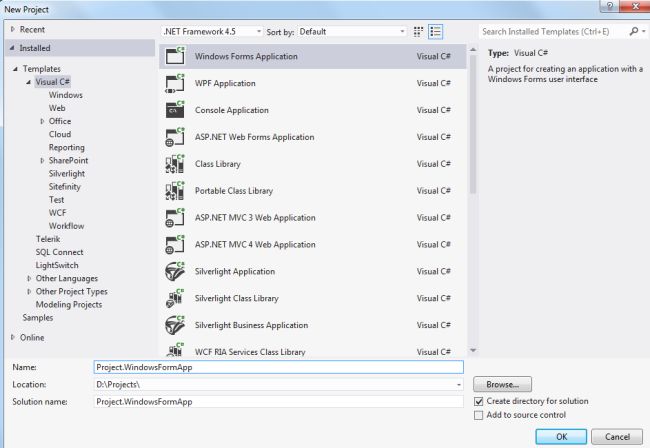The height and width of the screenshot is (448, 650).
Task: Click the OK button
Action: (x=561, y=437)
